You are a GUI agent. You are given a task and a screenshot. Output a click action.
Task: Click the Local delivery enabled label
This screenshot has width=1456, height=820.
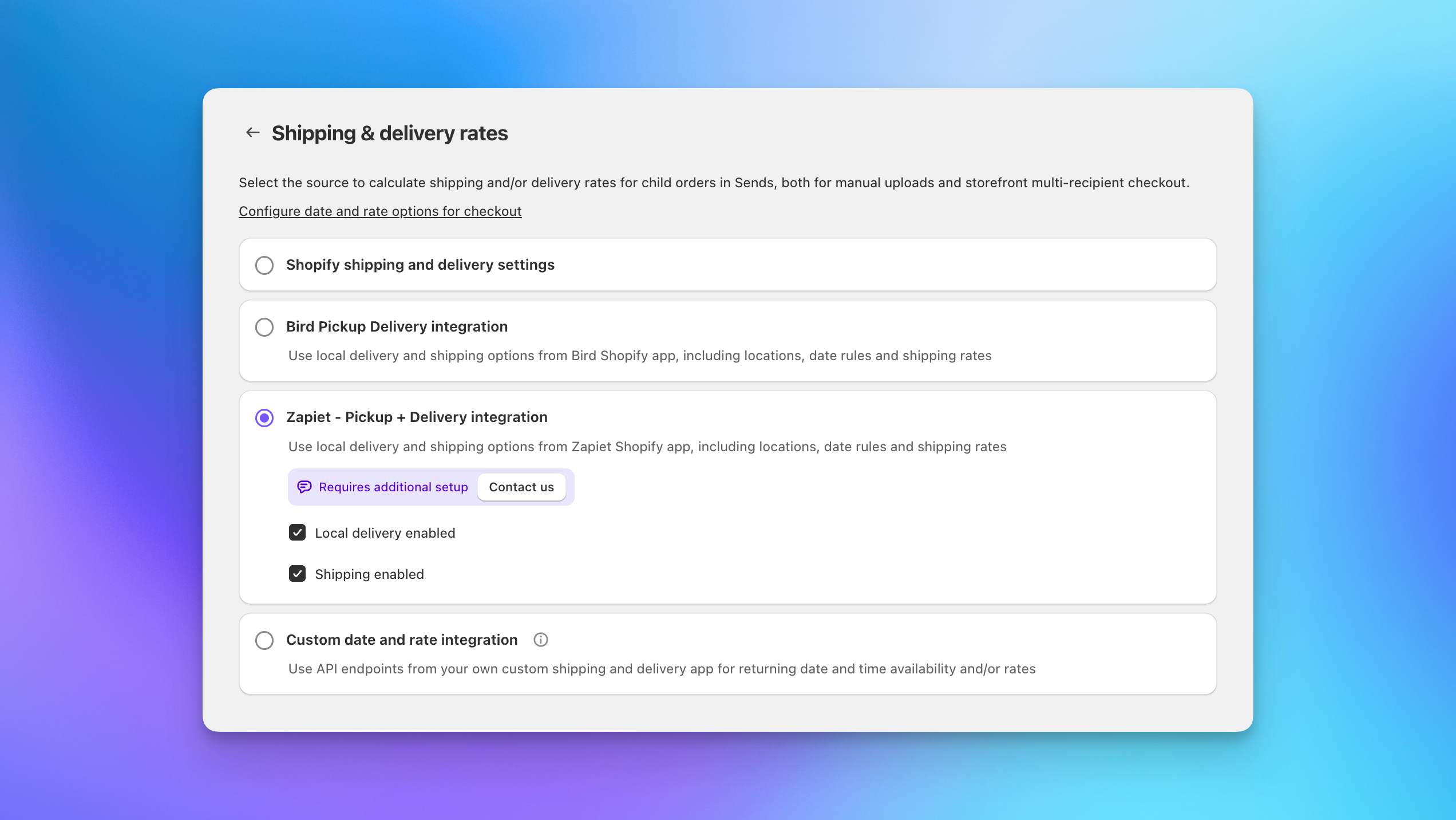coord(385,533)
